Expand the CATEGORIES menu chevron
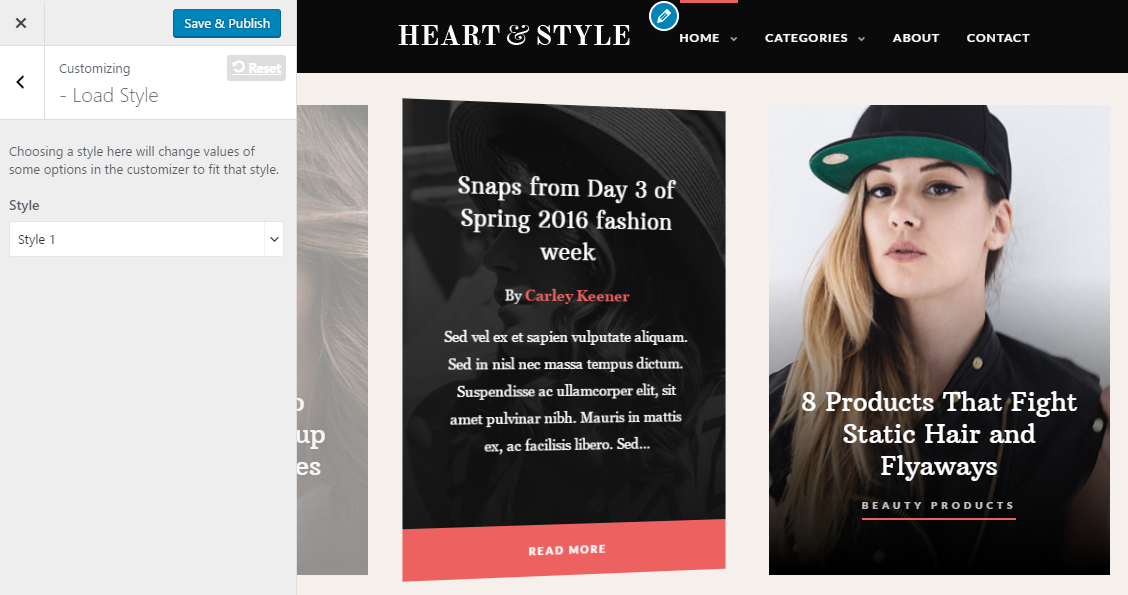The height and width of the screenshot is (595, 1128). point(861,39)
